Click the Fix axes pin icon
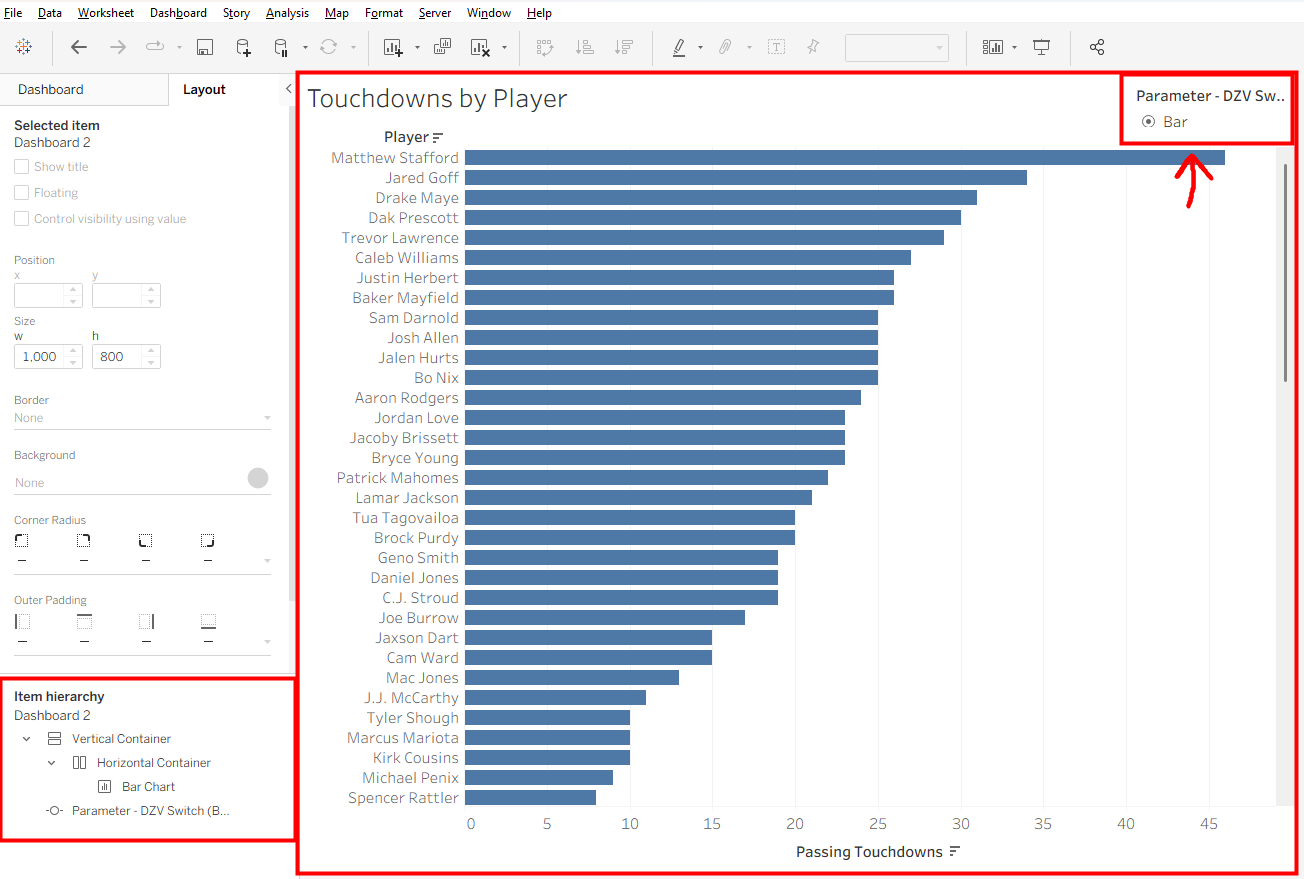Image resolution: width=1304 pixels, height=879 pixels. [813, 47]
